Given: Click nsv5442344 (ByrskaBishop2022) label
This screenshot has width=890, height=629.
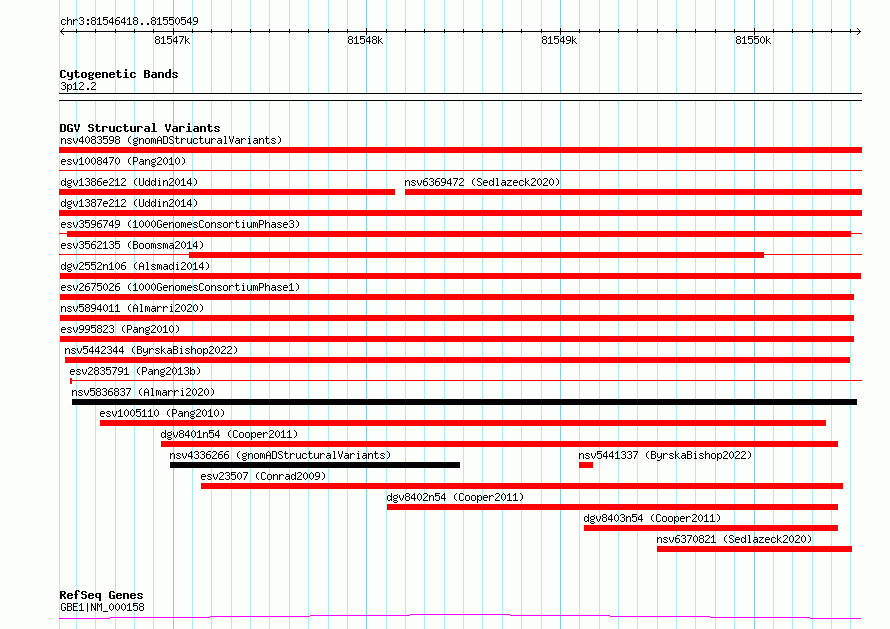Looking at the screenshot, I should (x=151, y=350).
